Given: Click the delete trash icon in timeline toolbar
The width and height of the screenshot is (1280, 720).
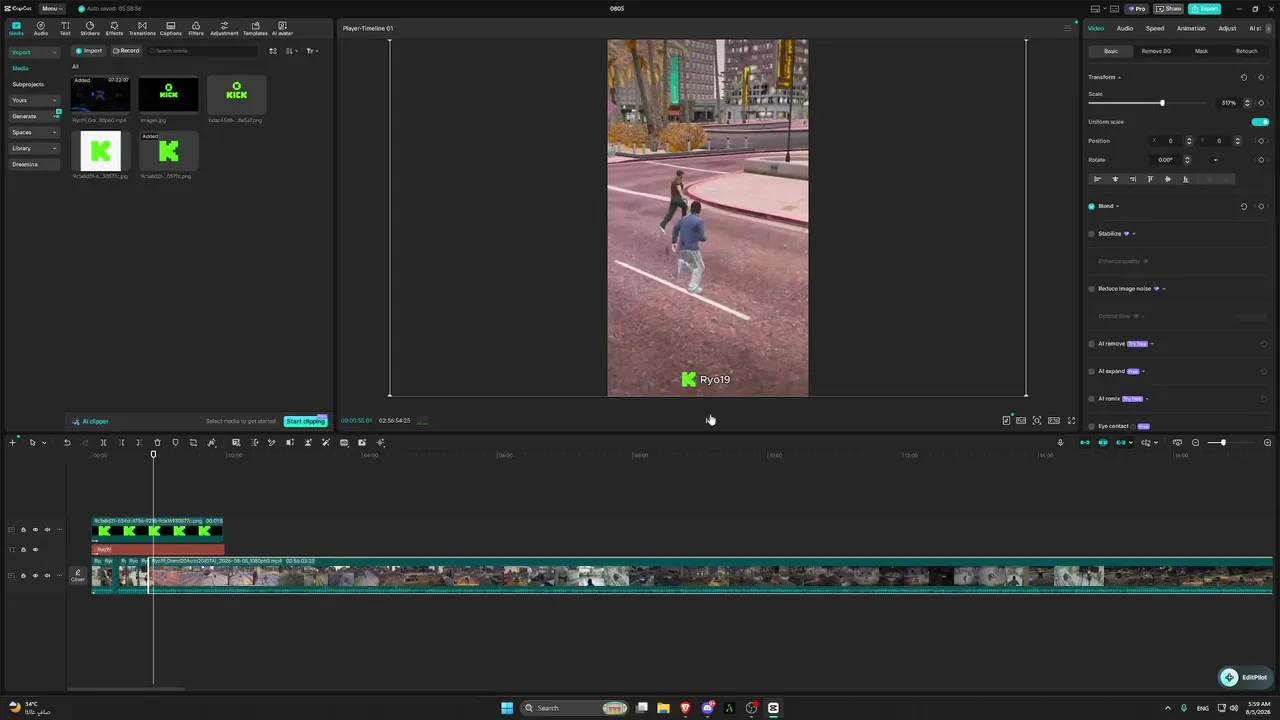Looking at the screenshot, I should [x=157, y=442].
